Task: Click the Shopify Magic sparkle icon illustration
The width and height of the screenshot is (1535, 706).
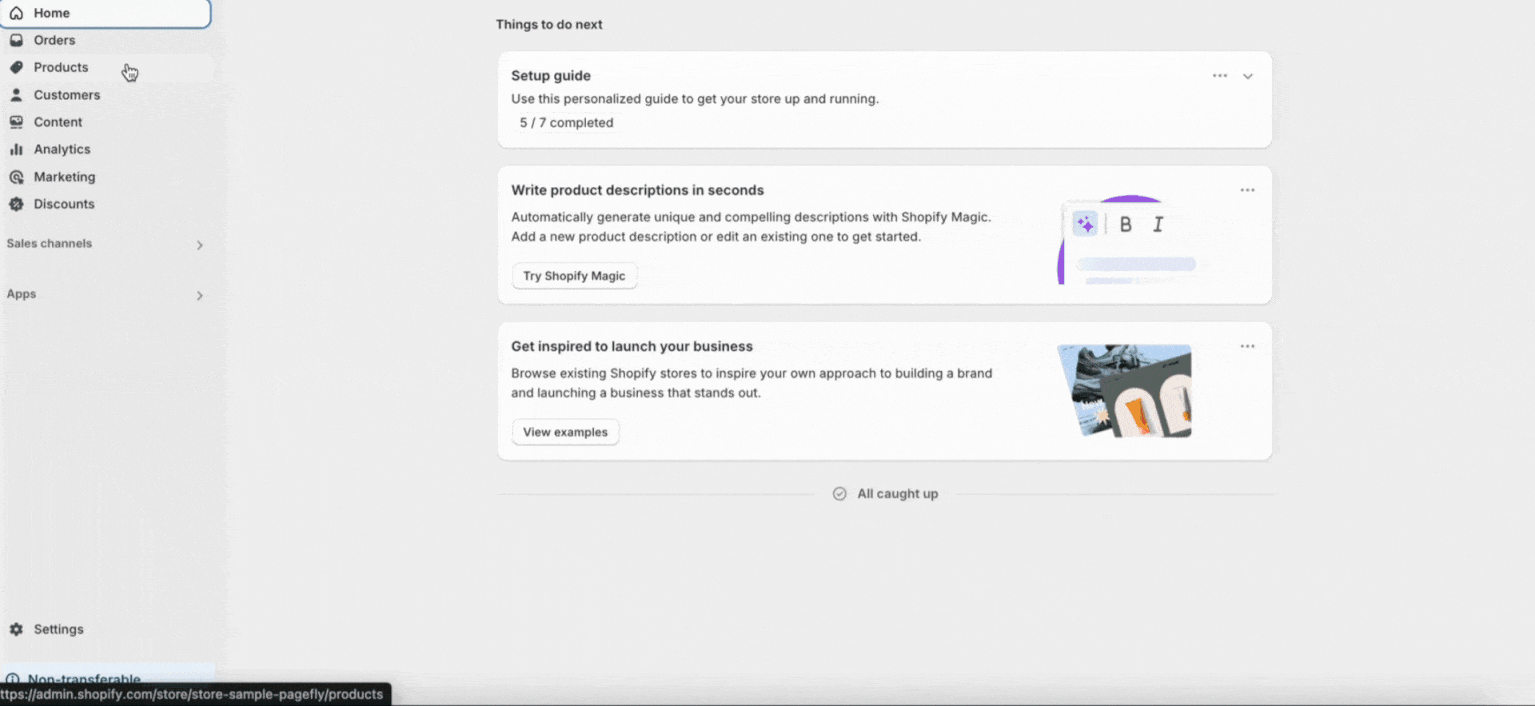Action: point(1085,224)
